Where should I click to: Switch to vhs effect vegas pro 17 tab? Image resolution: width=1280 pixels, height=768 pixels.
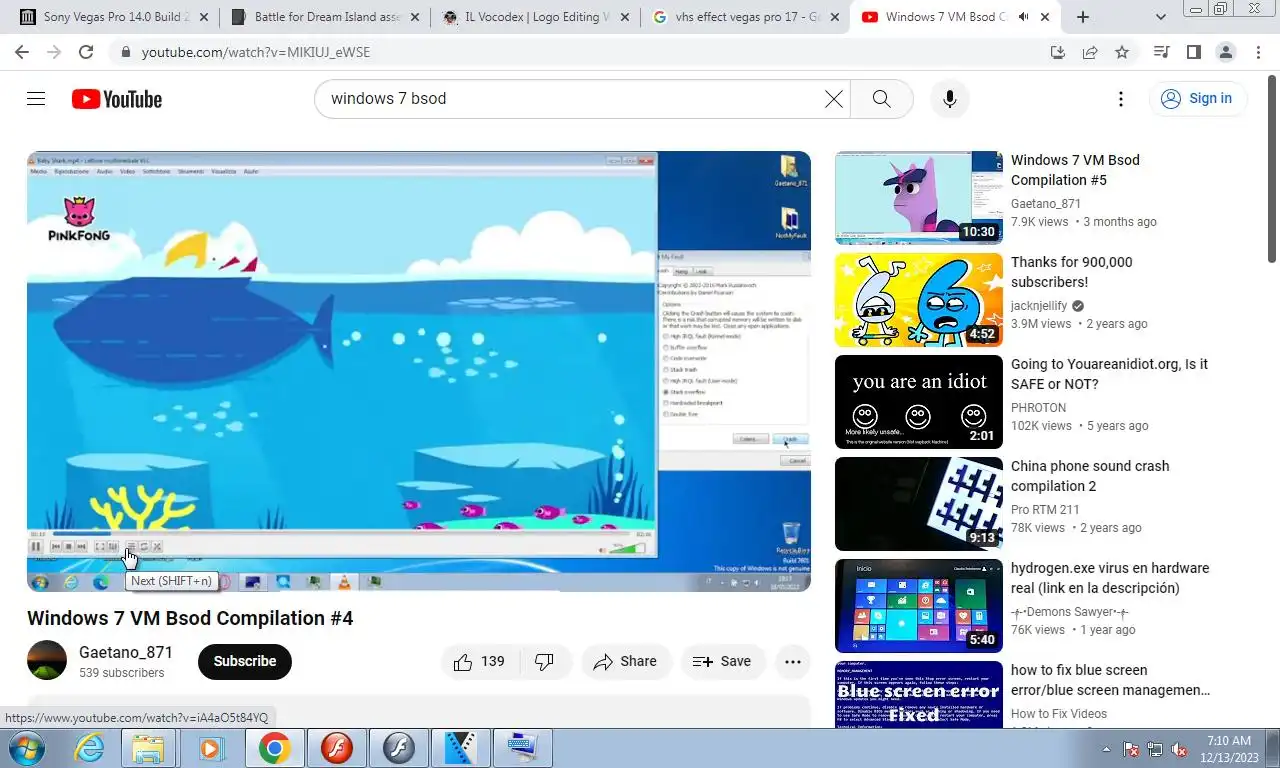tap(746, 17)
